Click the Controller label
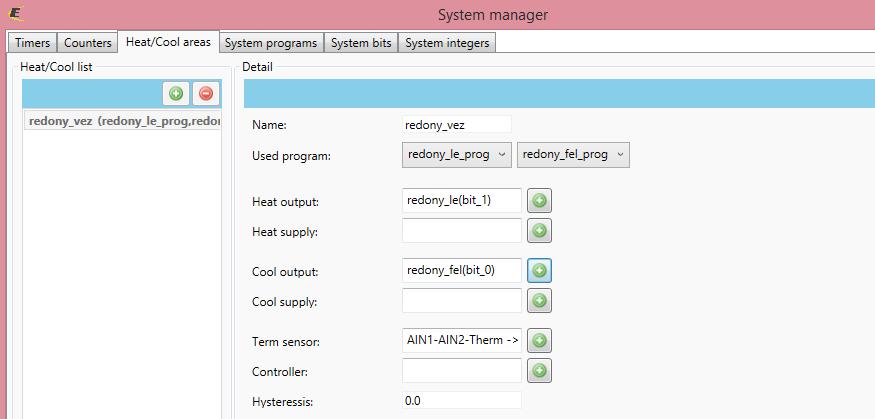Screen dimensions: 875x419 click(x=280, y=371)
